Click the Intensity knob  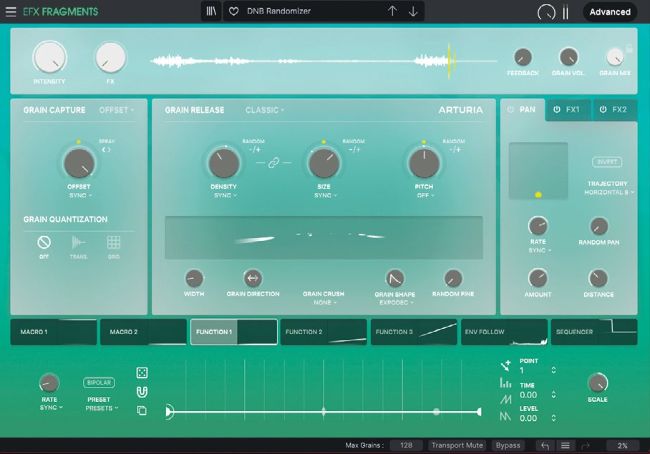49,58
